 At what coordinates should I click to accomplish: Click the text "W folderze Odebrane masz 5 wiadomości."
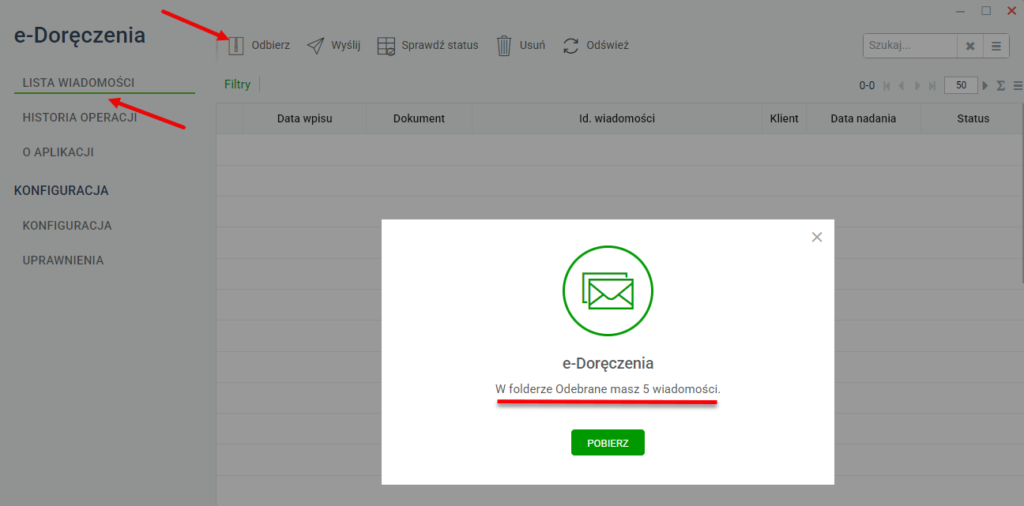608,389
